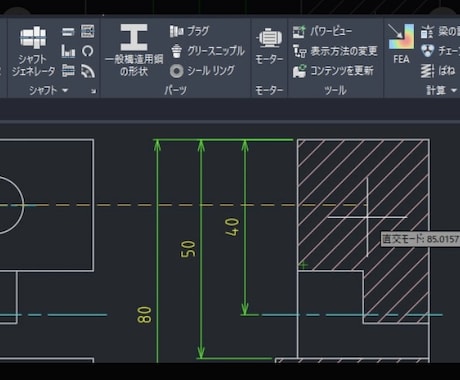This screenshot has width=460, height=380.
Task: Open 一般構造用鋼の形状 steel shapes tool
Action: pyautogui.click(x=134, y=50)
